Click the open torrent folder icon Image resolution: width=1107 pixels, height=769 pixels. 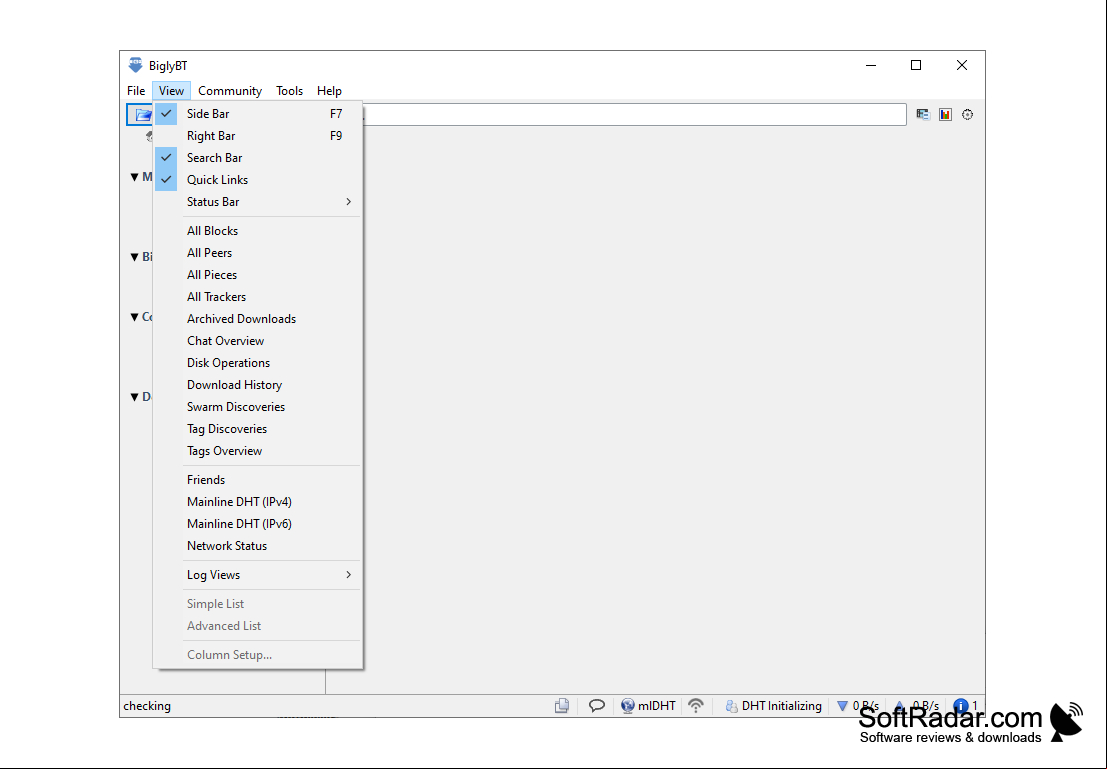pos(141,114)
